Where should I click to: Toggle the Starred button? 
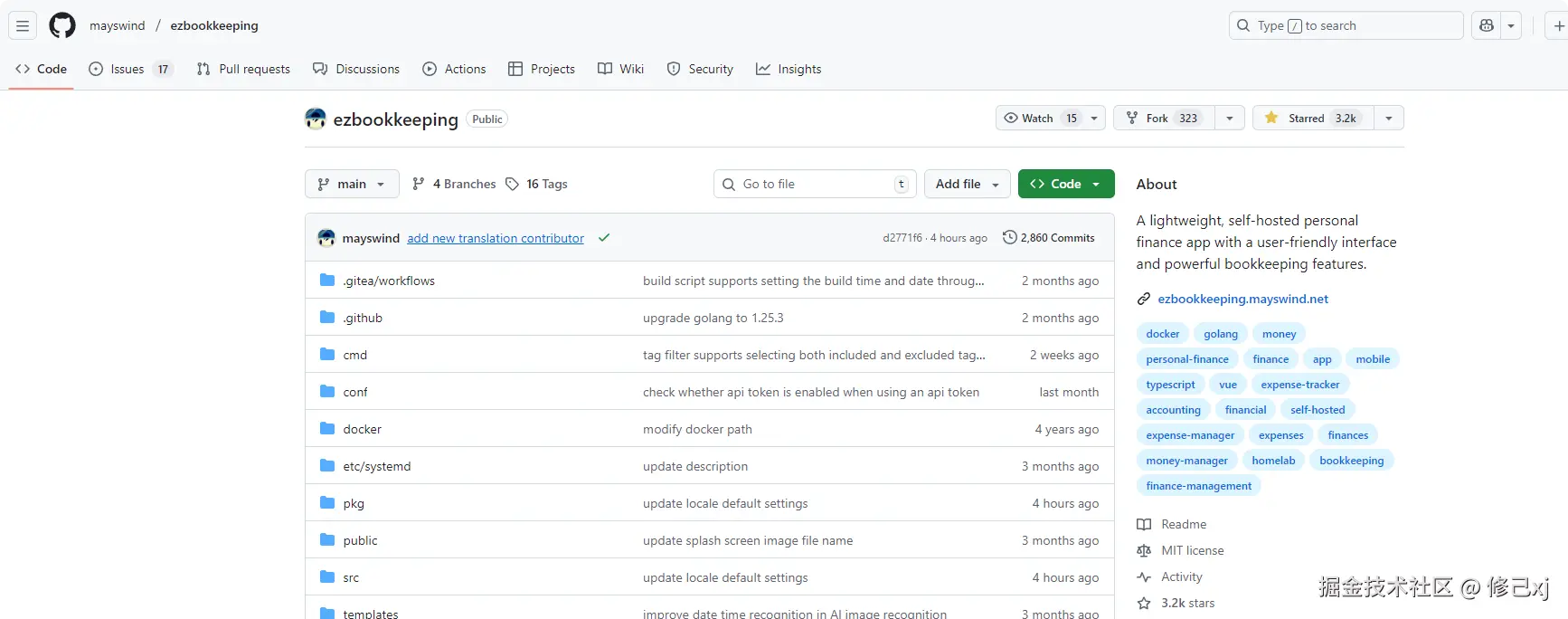pos(1311,118)
